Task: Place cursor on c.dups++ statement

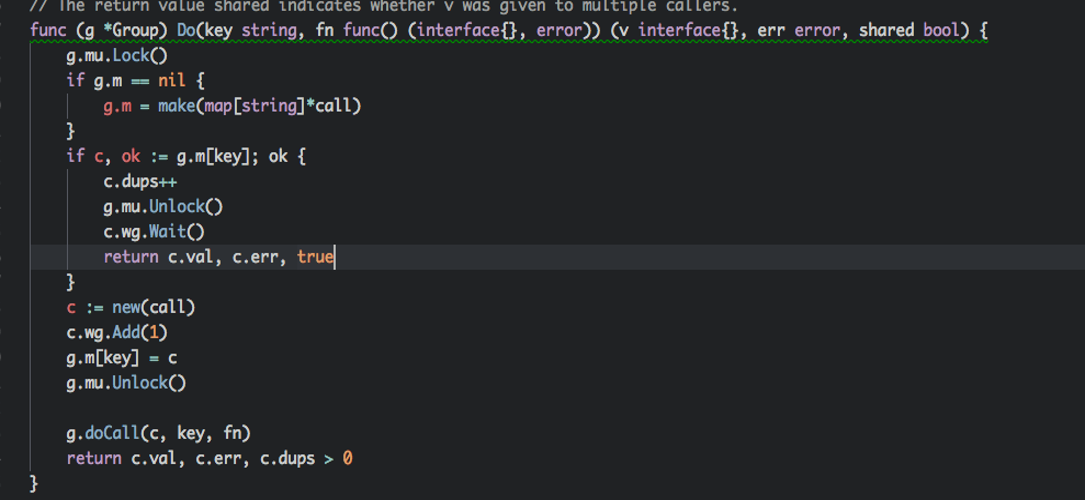Action: [139, 182]
